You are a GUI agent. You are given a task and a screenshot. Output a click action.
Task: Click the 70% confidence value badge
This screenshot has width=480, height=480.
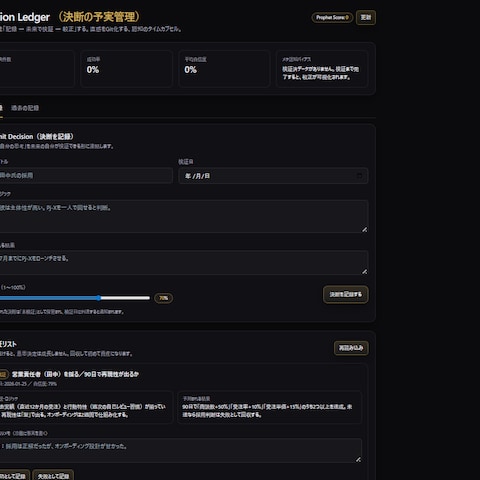pos(163,298)
